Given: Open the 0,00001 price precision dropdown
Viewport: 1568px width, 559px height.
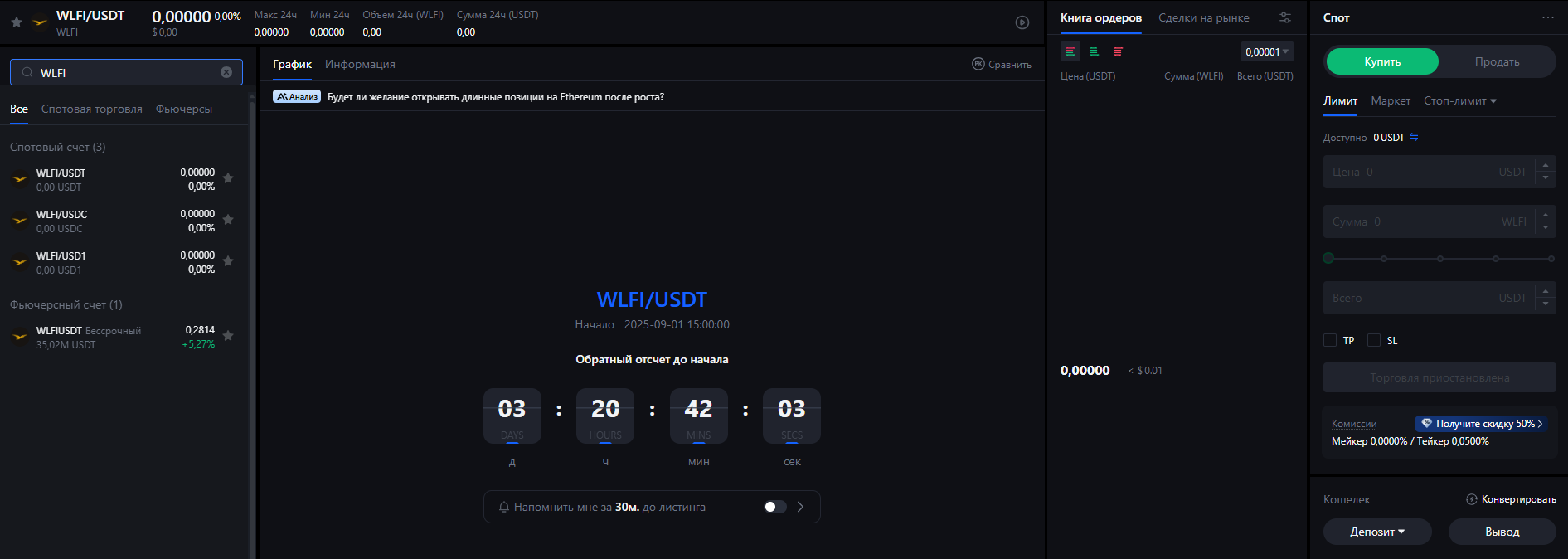Looking at the screenshot, I should click(x=1267, y=51).
